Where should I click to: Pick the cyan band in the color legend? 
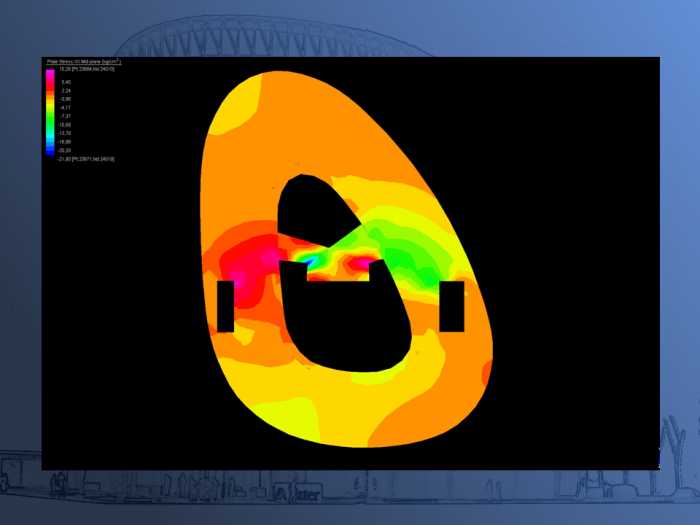pos(50,139)
